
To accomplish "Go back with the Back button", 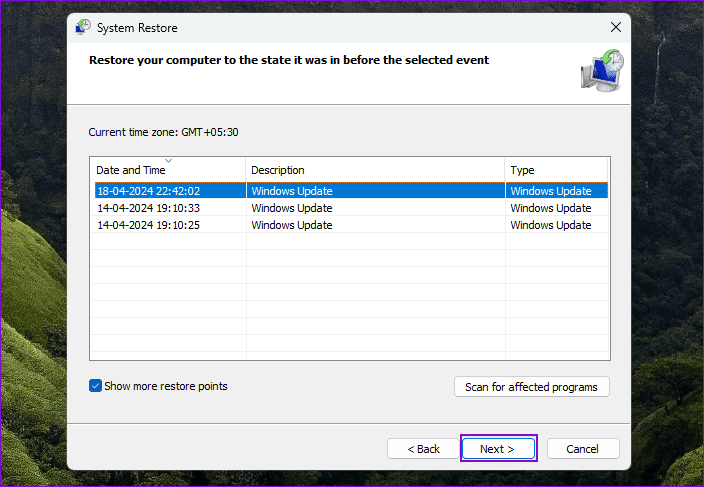I will pyautogui.click(x=423, y=449).
